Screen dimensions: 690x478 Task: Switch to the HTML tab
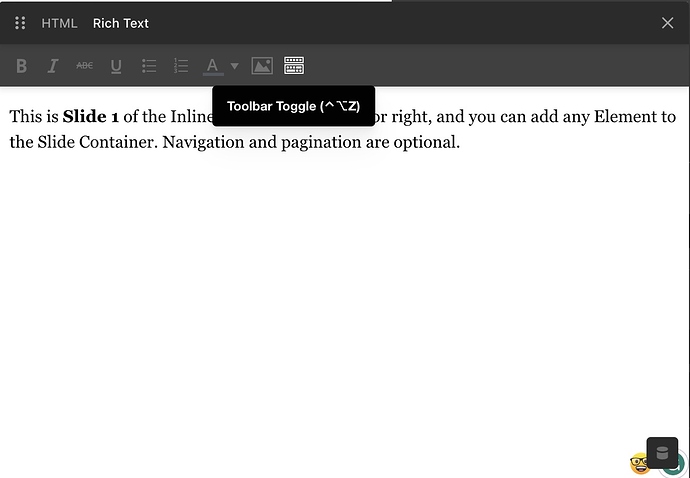coord(59,23)
